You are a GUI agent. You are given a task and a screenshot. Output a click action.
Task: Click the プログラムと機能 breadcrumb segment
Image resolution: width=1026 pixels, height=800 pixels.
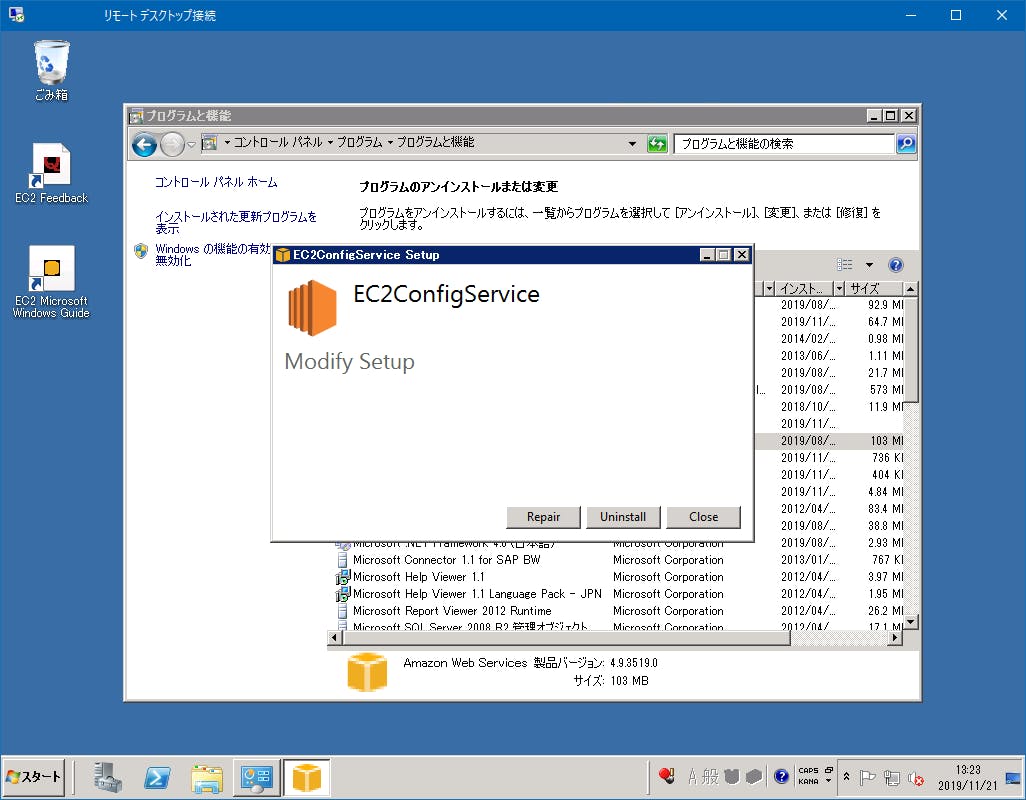(x=435, y=142)
